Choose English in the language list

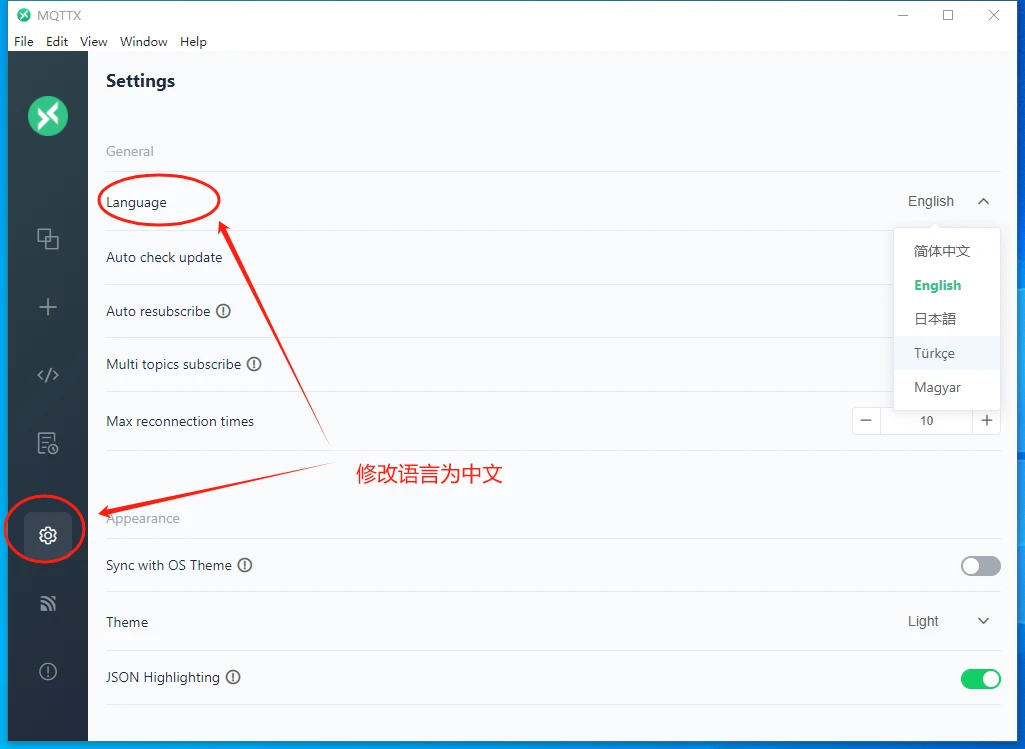coord(947,285)
